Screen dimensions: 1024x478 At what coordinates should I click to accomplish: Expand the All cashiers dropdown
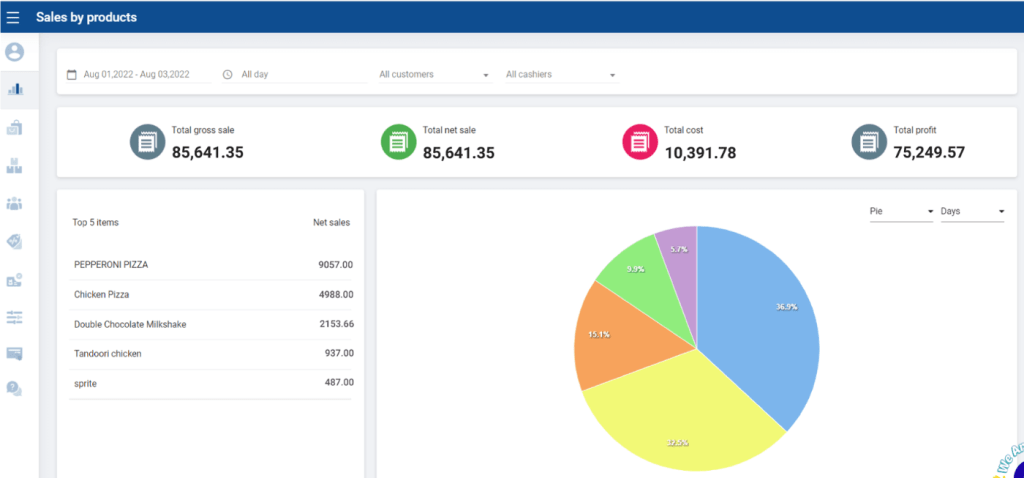tap(561, 74)
